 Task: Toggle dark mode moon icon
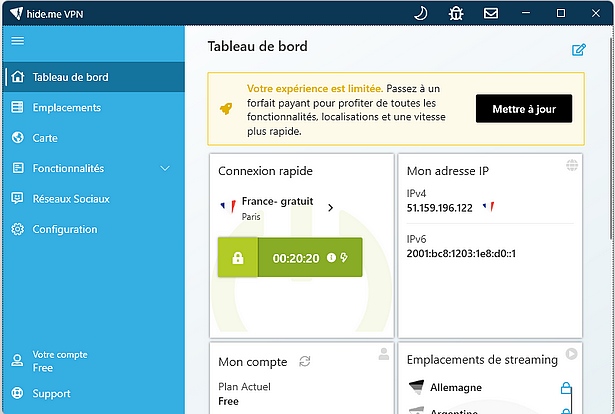[421, 13]
